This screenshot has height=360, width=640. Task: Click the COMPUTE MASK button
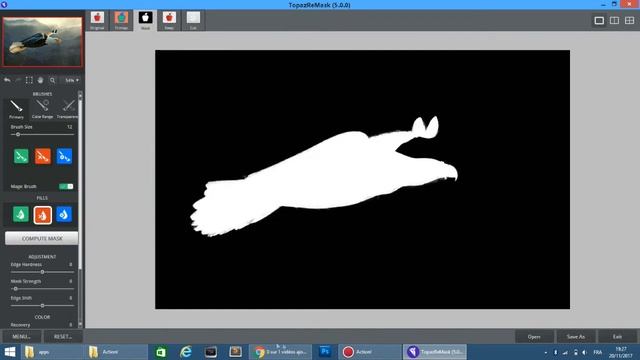[x=42, y=238]
